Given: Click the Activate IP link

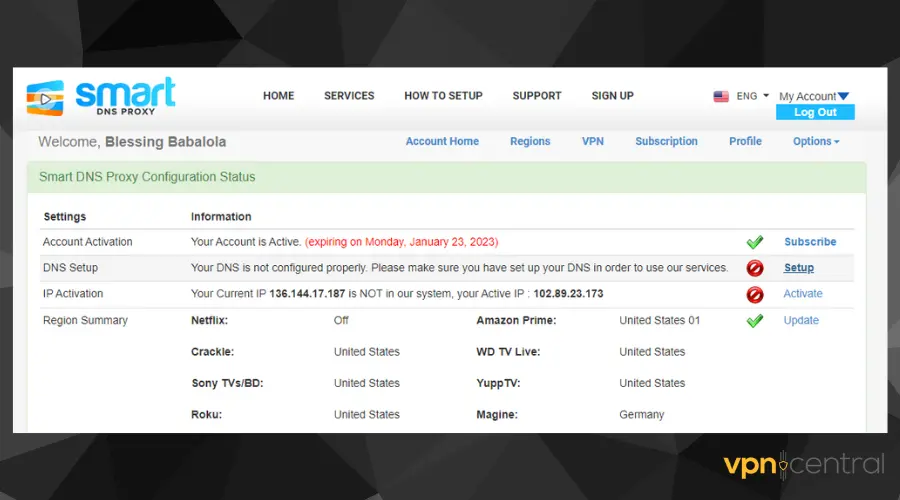Looking at the screenshot, I should (802, 293).
